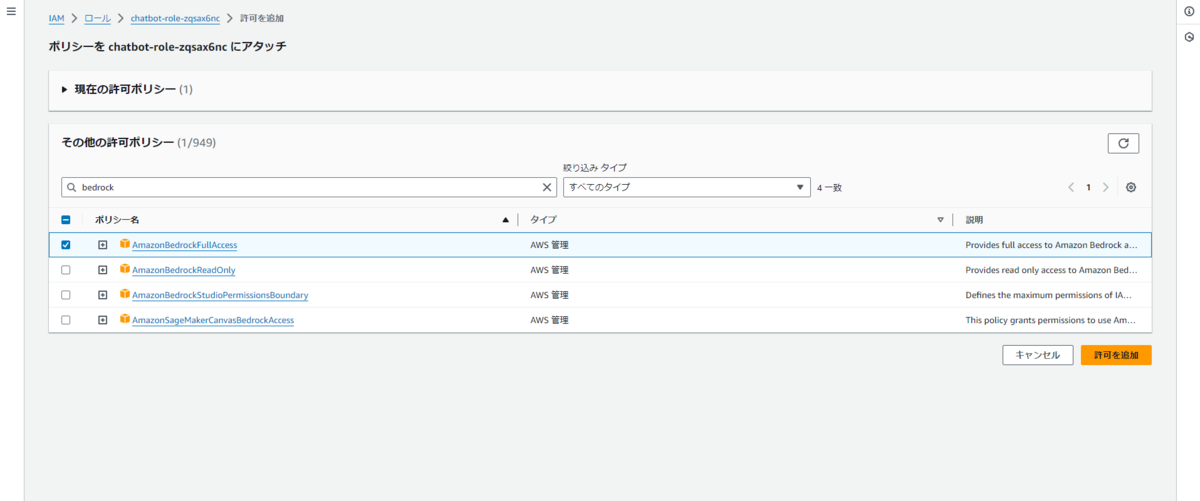Go to IAM breadcrumb
1200x501 pixels.
pos(56,18)
